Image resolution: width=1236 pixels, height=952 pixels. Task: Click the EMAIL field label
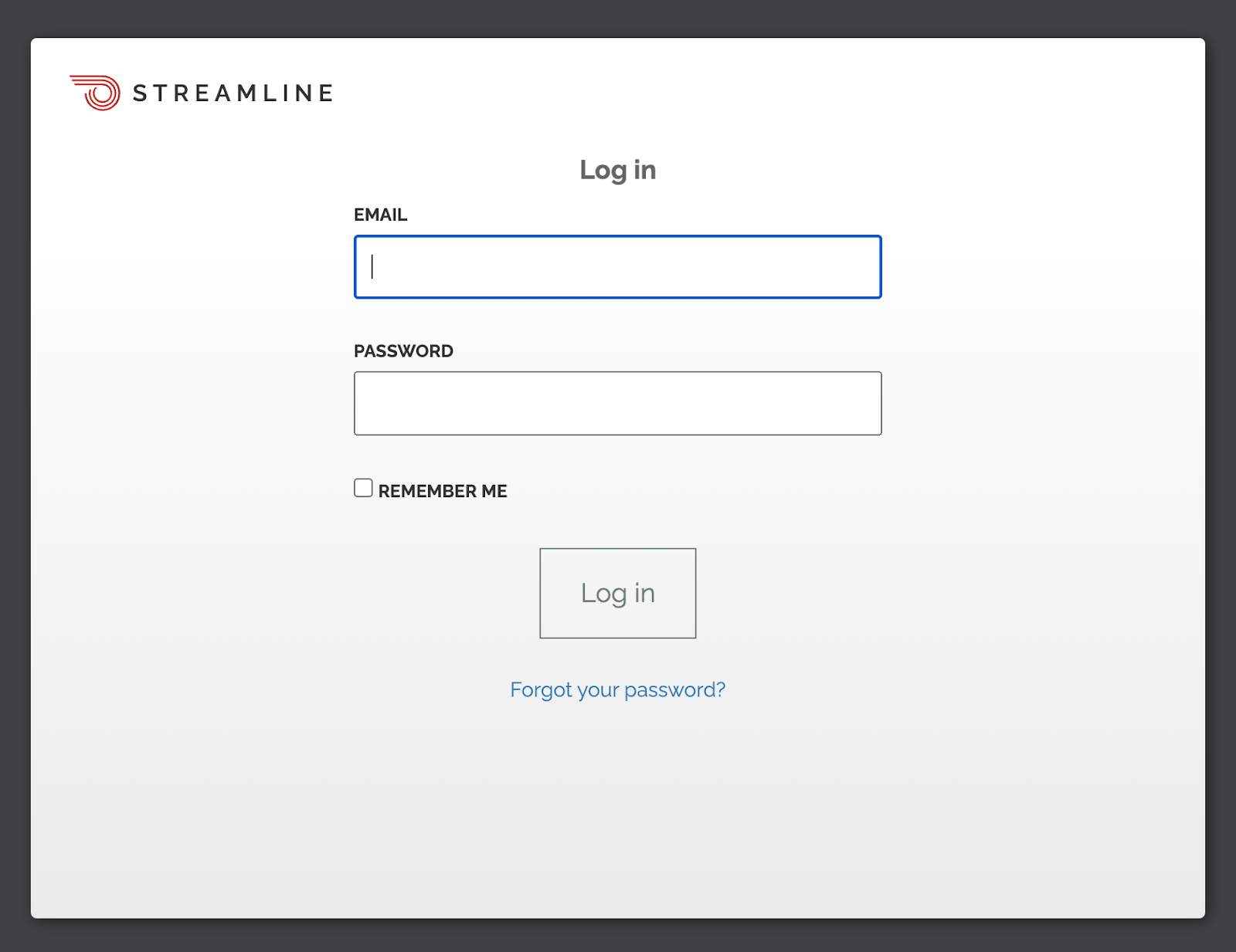[381, 215]
